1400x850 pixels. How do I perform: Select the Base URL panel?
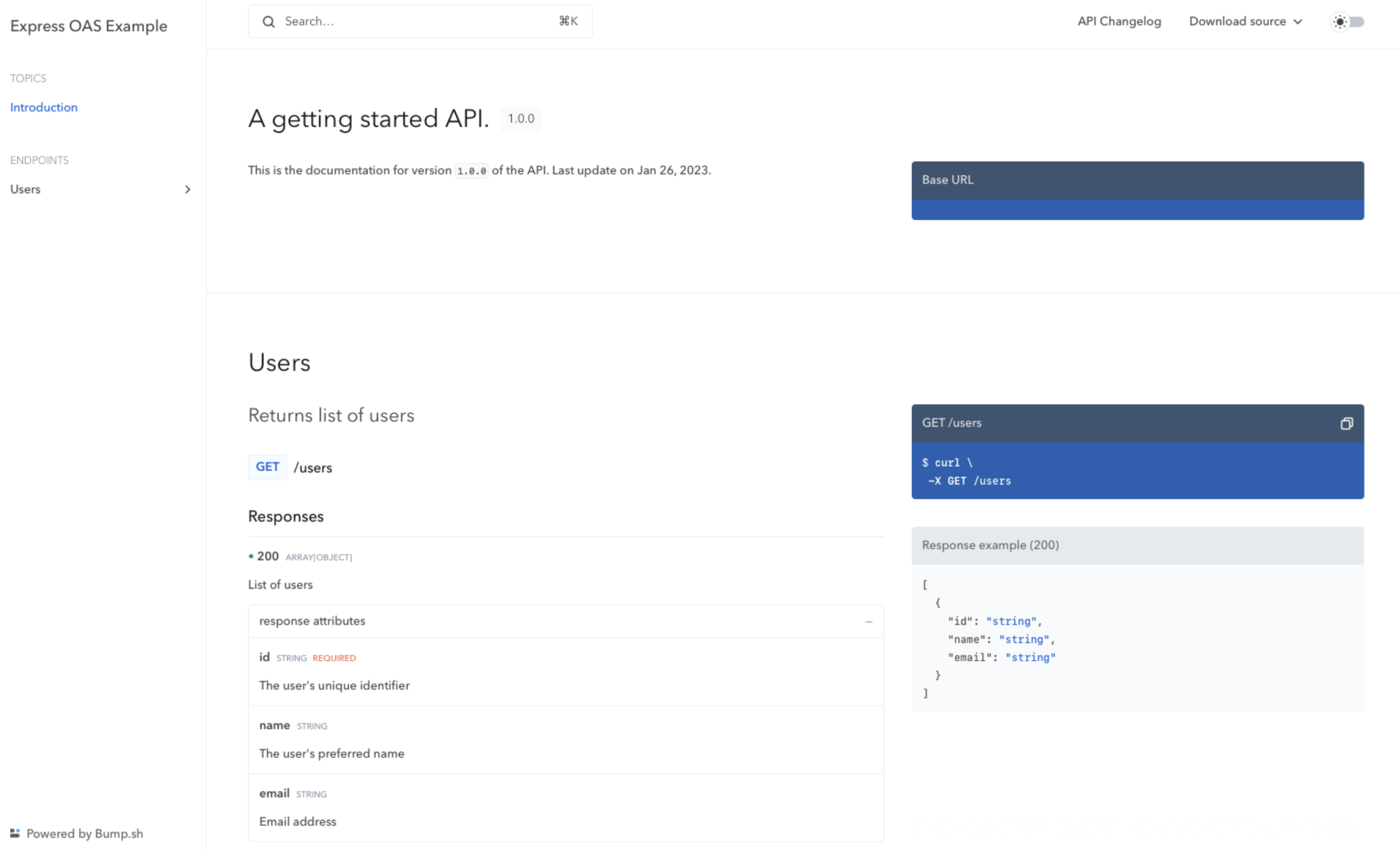pyautogui.click(x=1137, y=190)
